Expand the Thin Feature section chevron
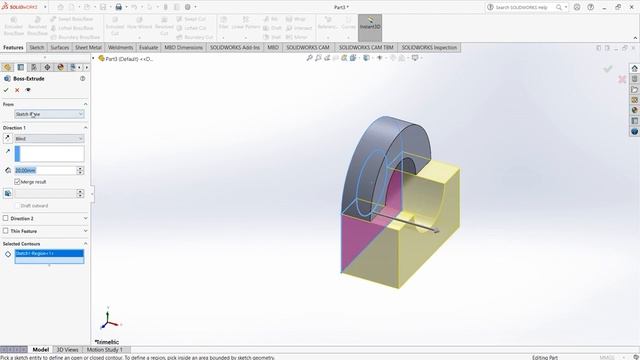The width and height of the screenshot is (640, 360). [x=85, y=231]
